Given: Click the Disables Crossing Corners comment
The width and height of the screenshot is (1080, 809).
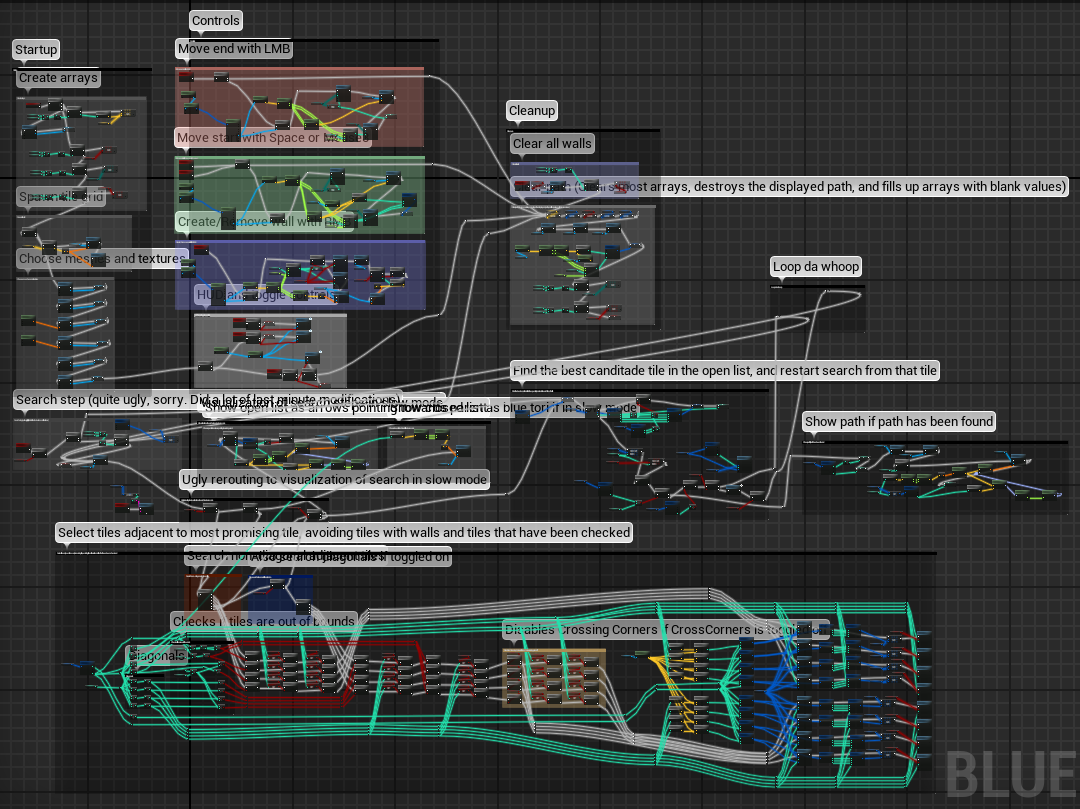Looking at the screenshot, I should coord(665,630).
